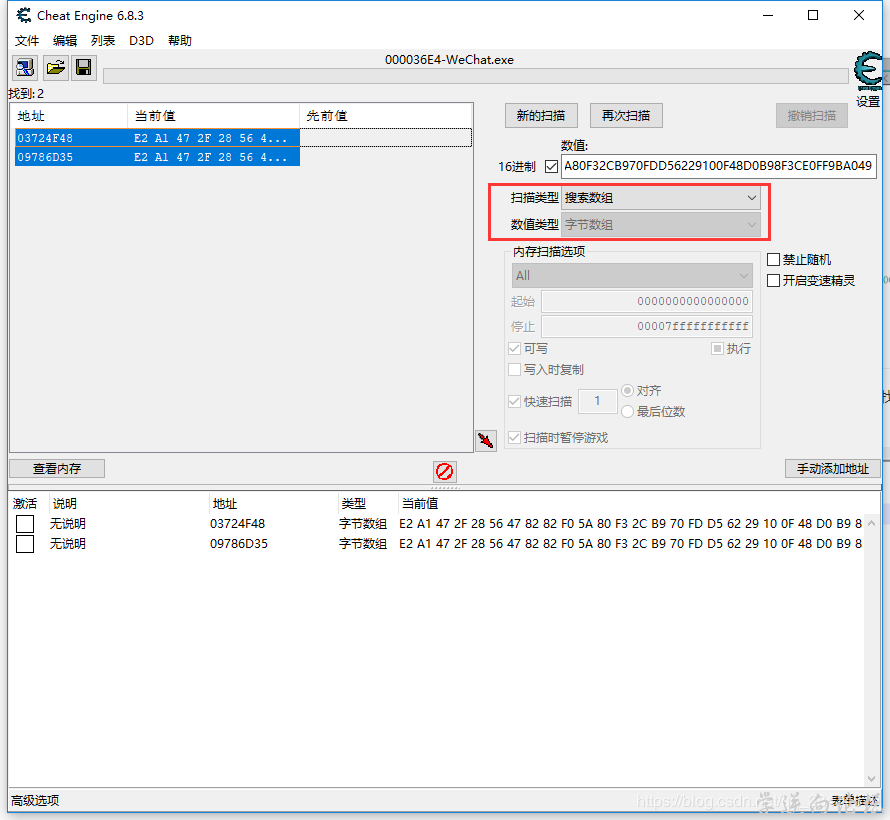890x820 pixels.
Task: Open 高级选项 in status bar
Action: [x=35, y=801]
